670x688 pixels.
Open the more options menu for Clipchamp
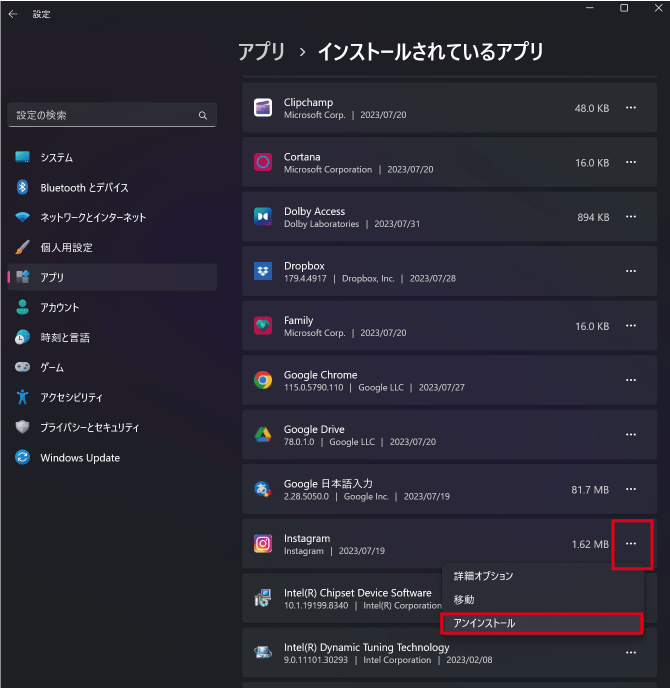coord(631,108)
